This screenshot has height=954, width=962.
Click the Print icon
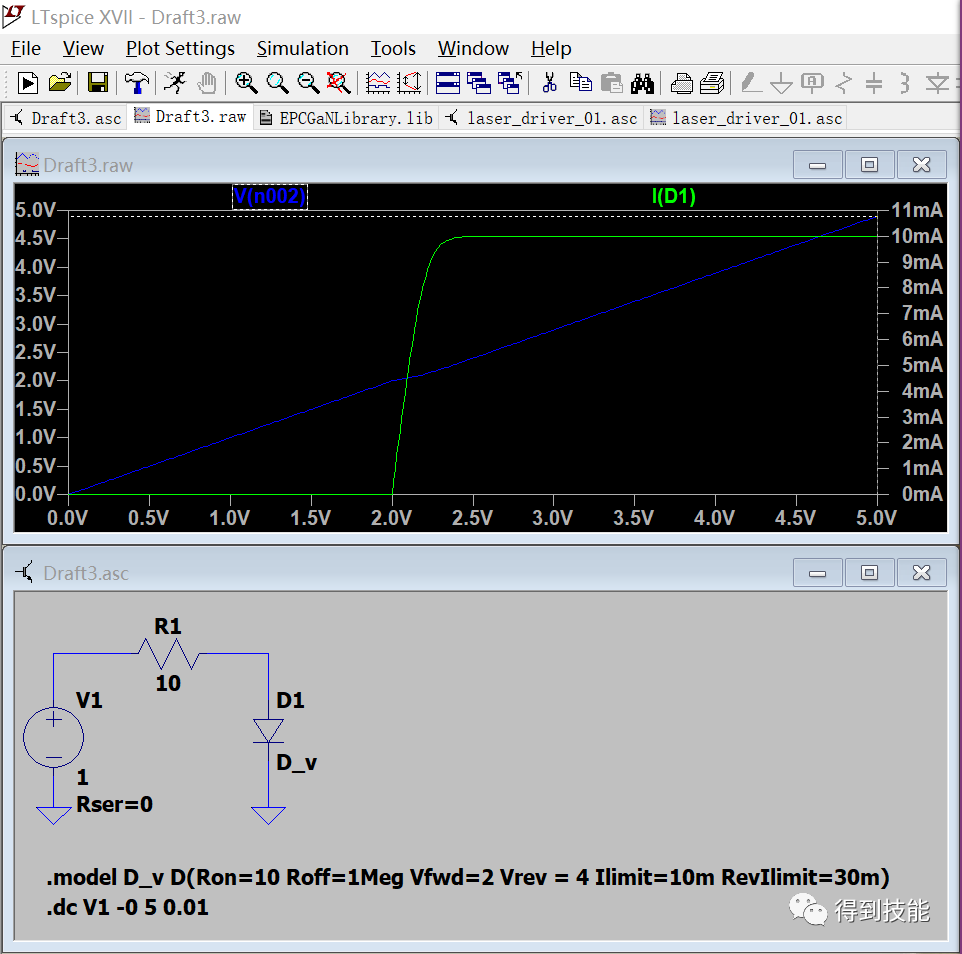(712, 82)
